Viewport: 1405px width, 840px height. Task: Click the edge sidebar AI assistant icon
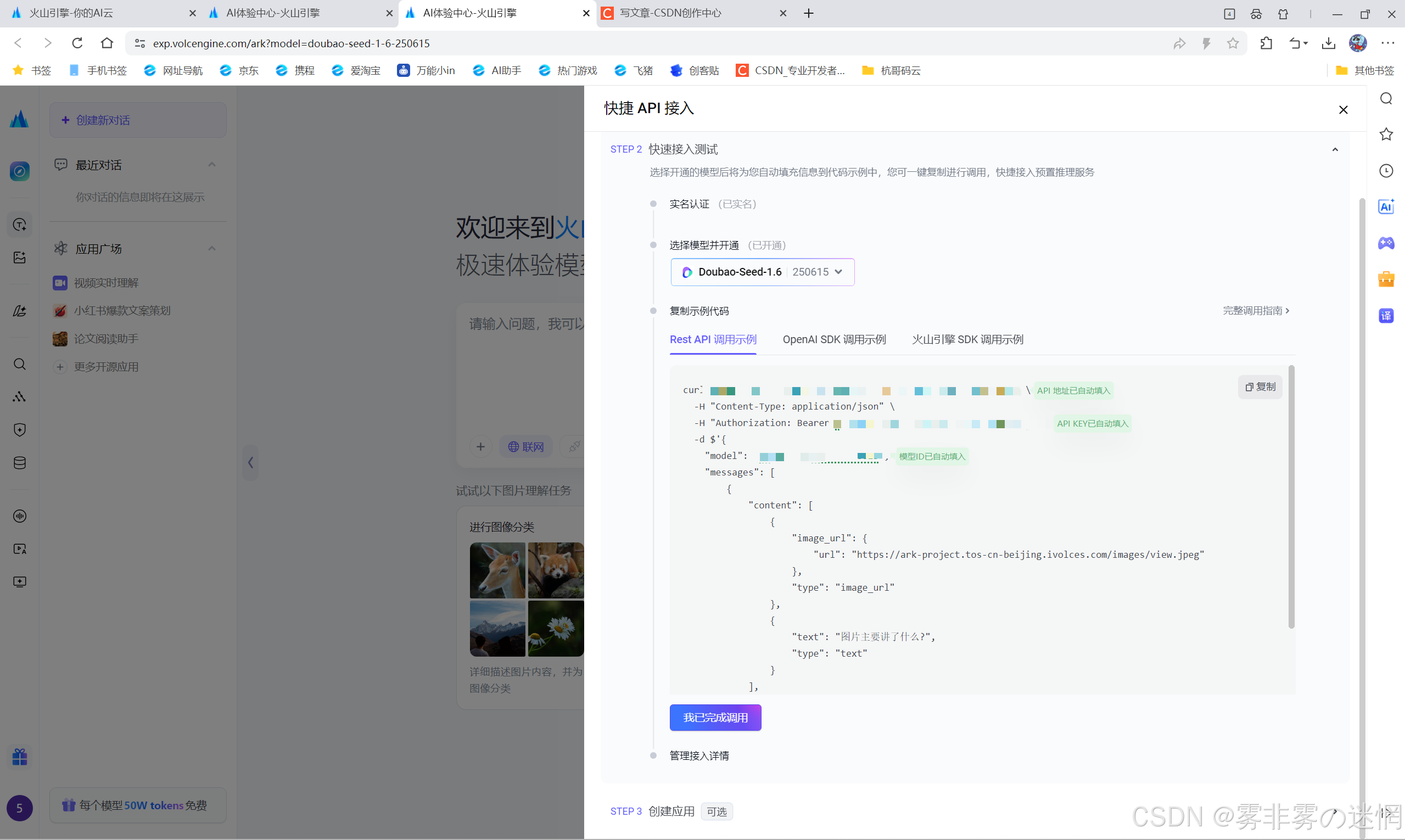click(x=1386, y=207)
